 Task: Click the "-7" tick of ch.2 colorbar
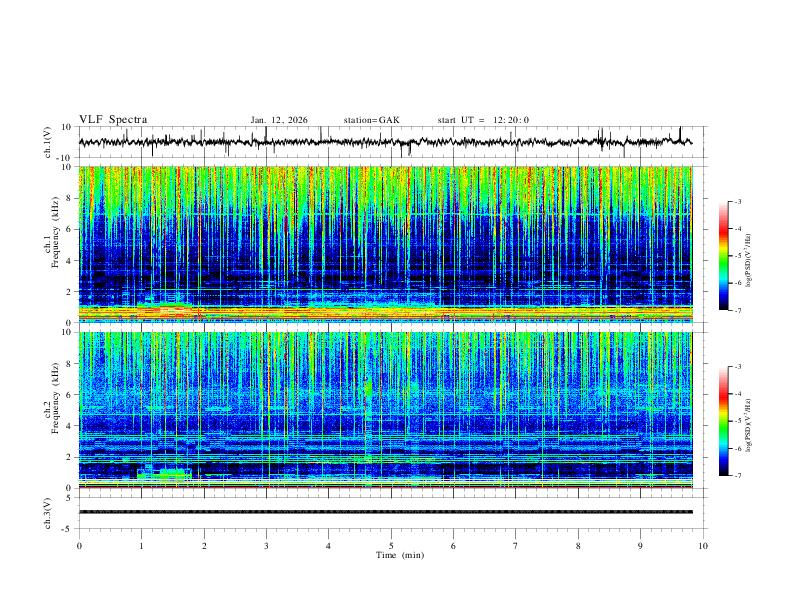click(x=737, y=476)
